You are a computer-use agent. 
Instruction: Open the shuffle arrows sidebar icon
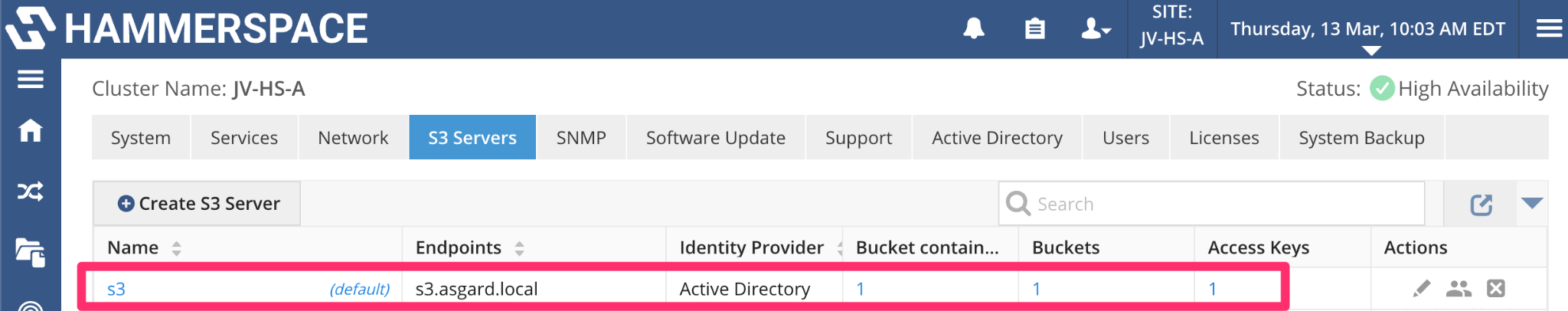(31, 192)
